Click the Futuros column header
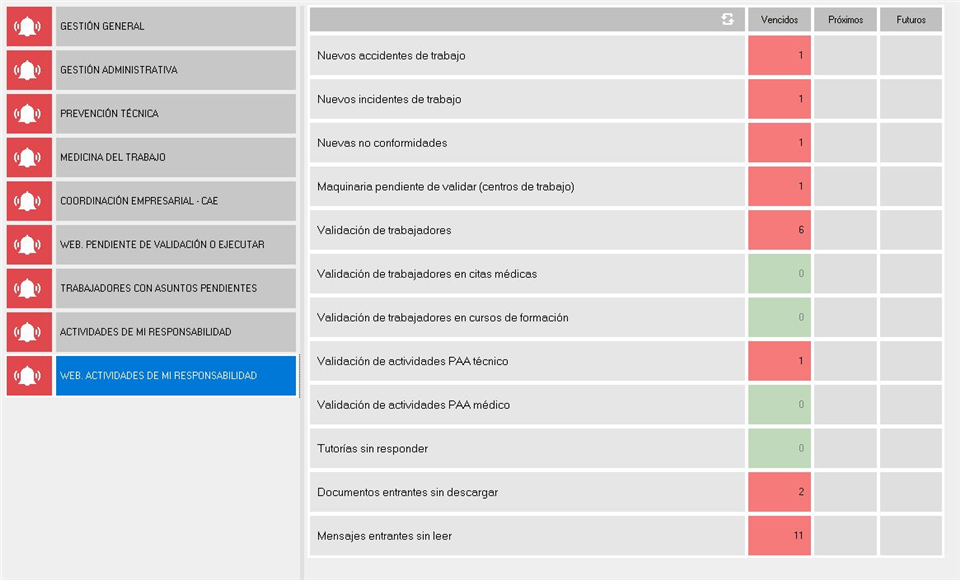The height and width of the screenshot is (580, 960). pos(911,20)
